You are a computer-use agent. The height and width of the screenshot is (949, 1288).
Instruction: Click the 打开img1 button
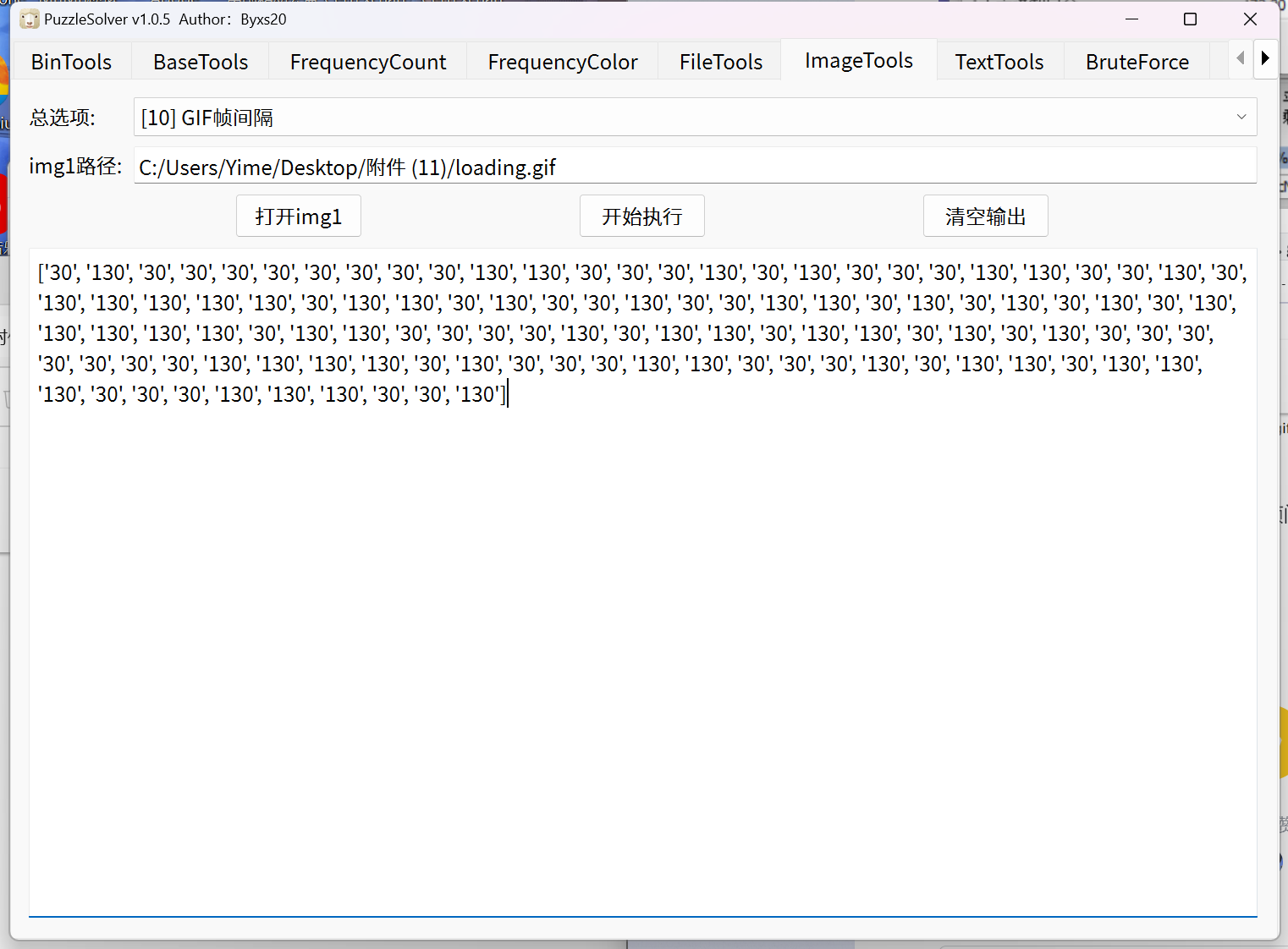coord(299,217)
